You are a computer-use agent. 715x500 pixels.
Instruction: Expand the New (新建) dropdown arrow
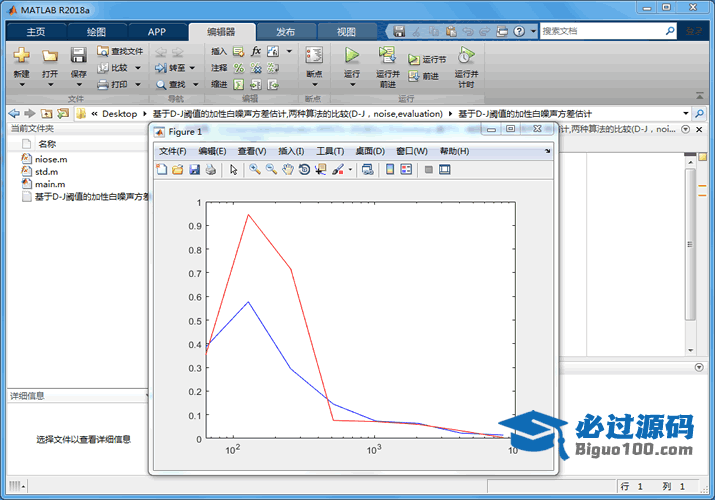click(21, 85)
